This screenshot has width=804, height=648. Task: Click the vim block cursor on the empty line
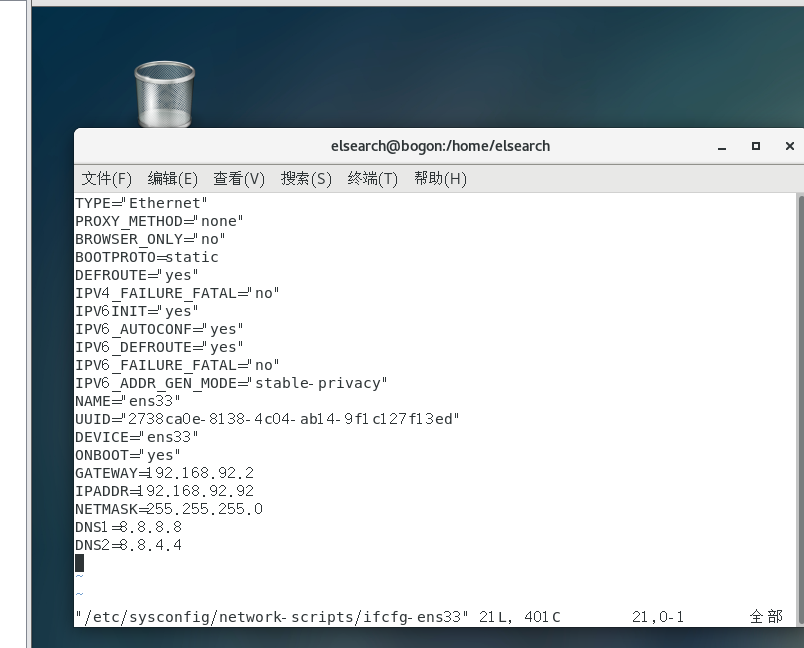(x=79, y=563)
